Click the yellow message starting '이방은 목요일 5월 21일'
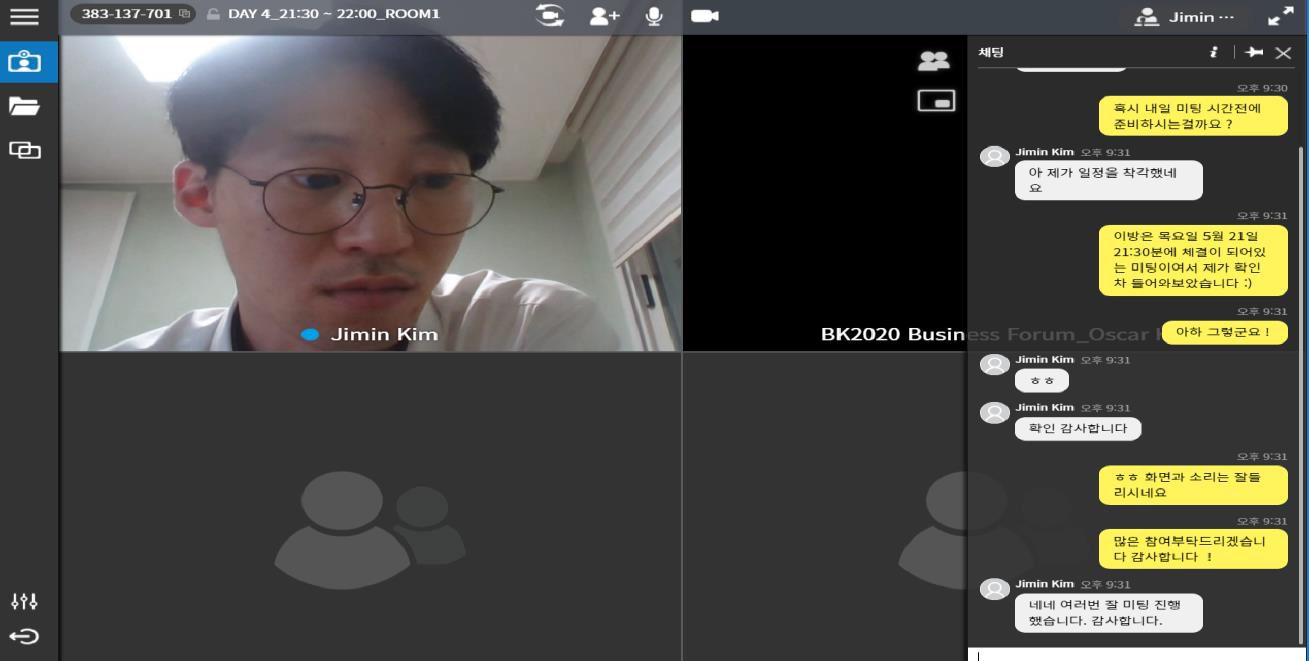1309x661 pixels. 1193,260
